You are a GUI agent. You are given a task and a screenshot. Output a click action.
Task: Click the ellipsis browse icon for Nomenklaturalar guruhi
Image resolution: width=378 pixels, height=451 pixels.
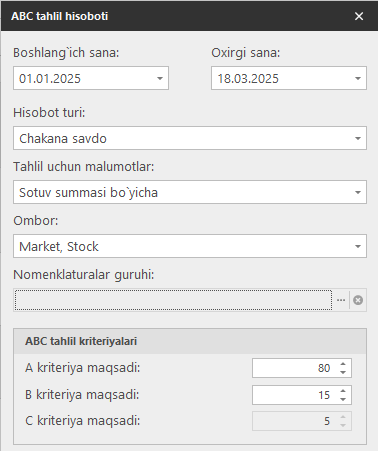(341, 300)
